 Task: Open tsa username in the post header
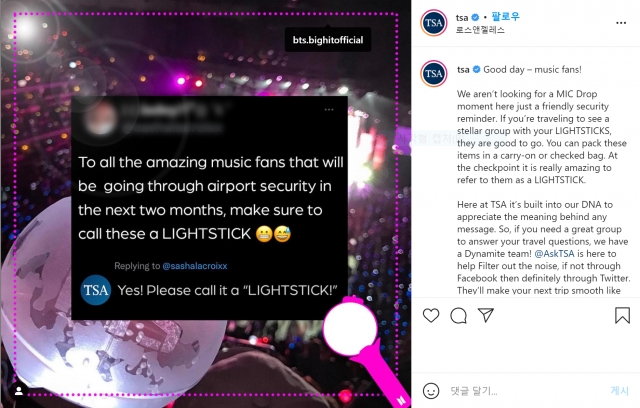pos(462,18)
